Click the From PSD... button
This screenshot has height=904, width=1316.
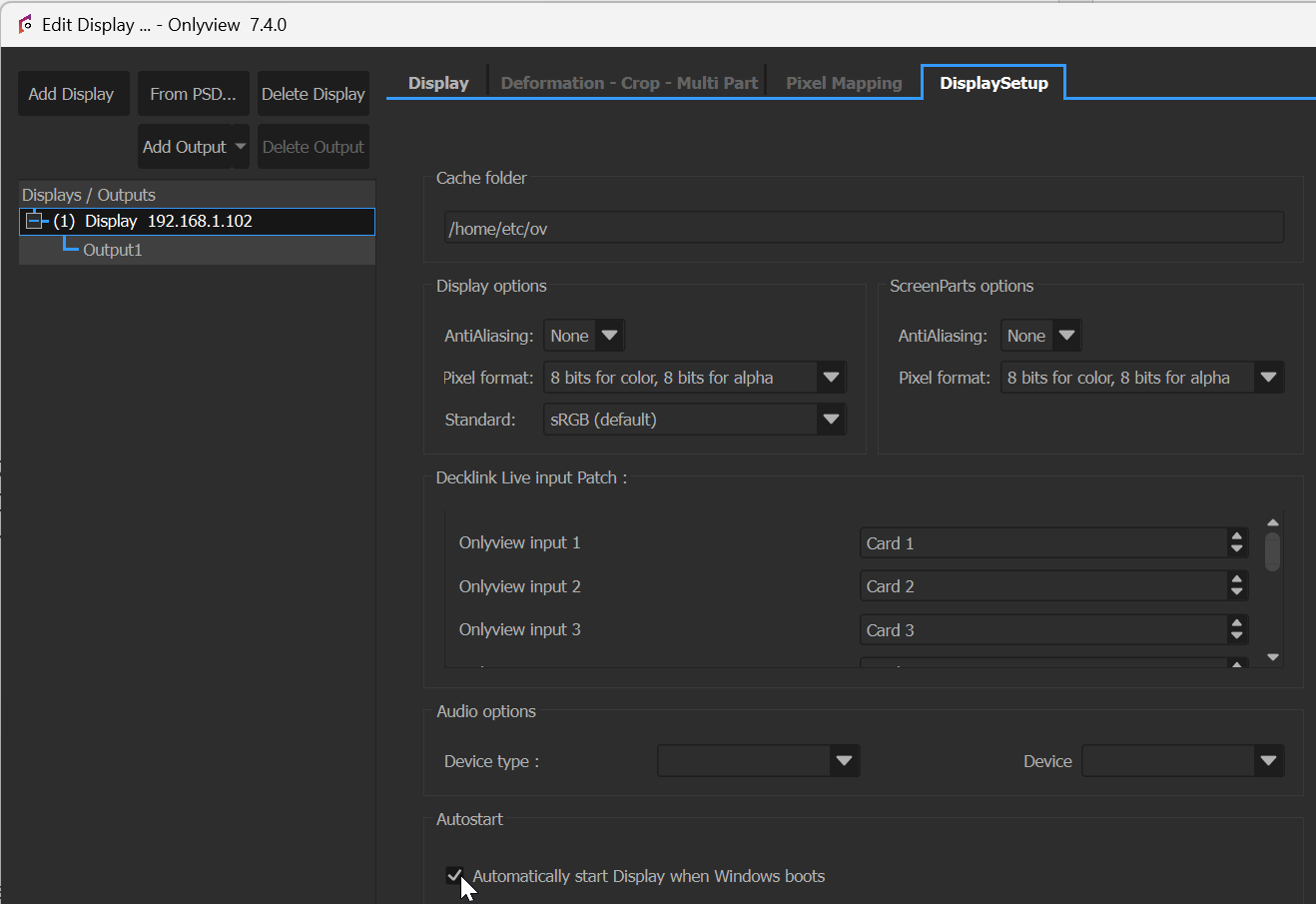pos(193,94)
